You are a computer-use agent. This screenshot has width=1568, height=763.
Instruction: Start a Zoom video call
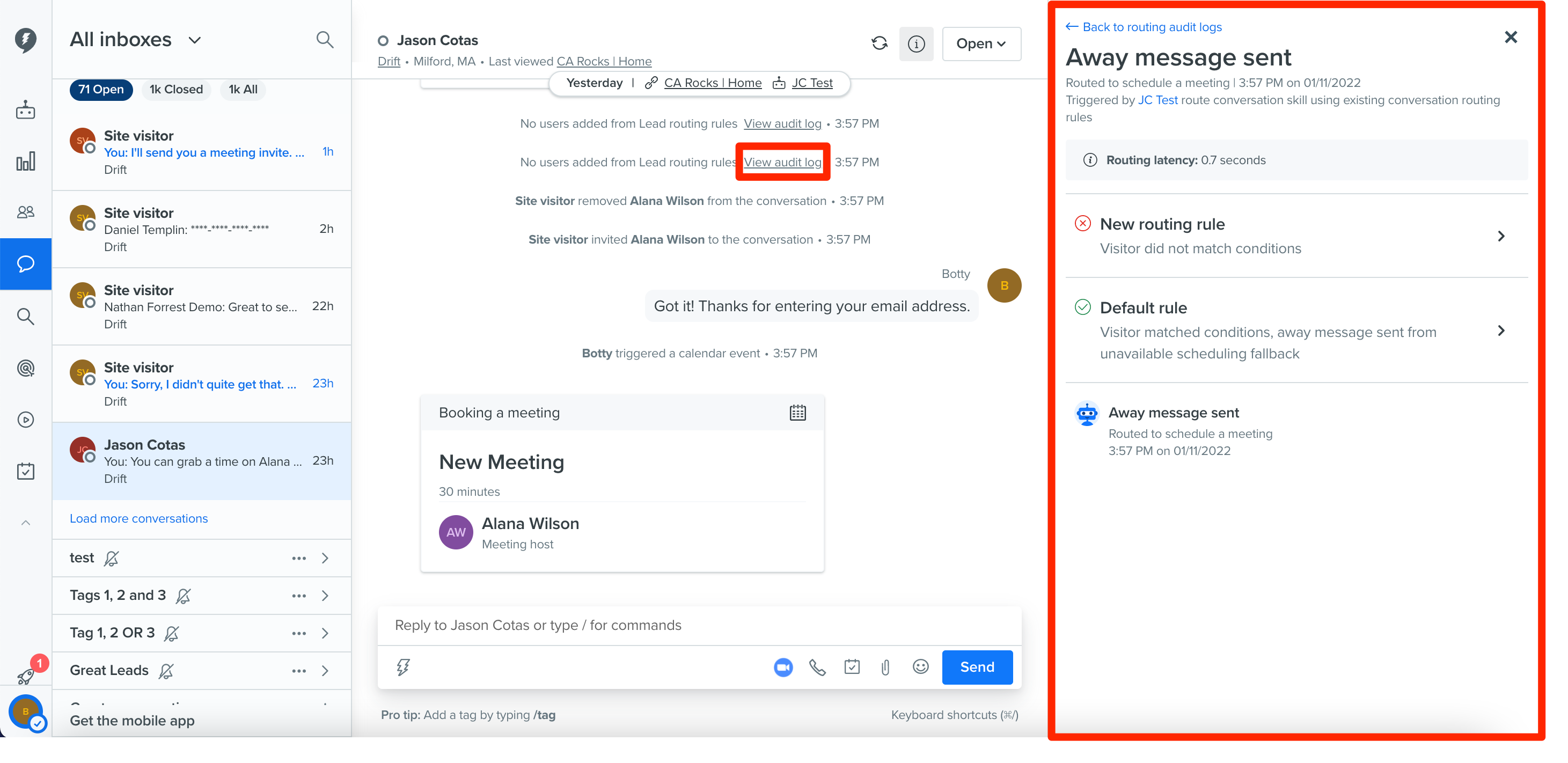point(783,667)
